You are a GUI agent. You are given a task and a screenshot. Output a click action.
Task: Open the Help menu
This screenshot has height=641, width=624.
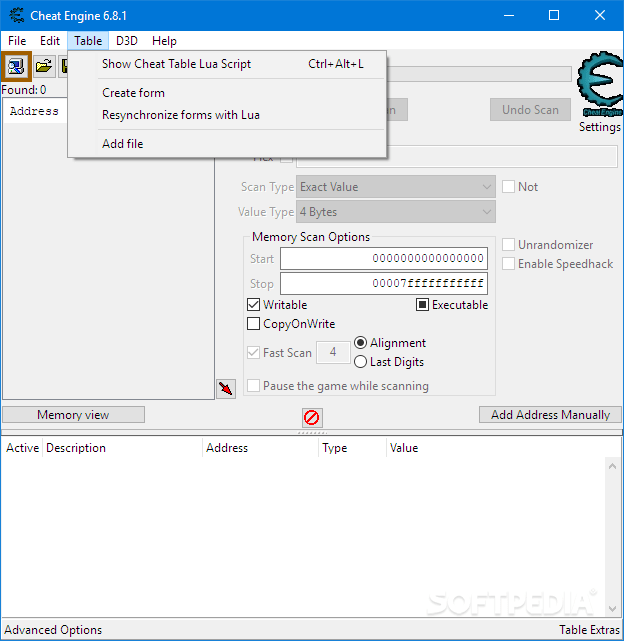(164, 41)
